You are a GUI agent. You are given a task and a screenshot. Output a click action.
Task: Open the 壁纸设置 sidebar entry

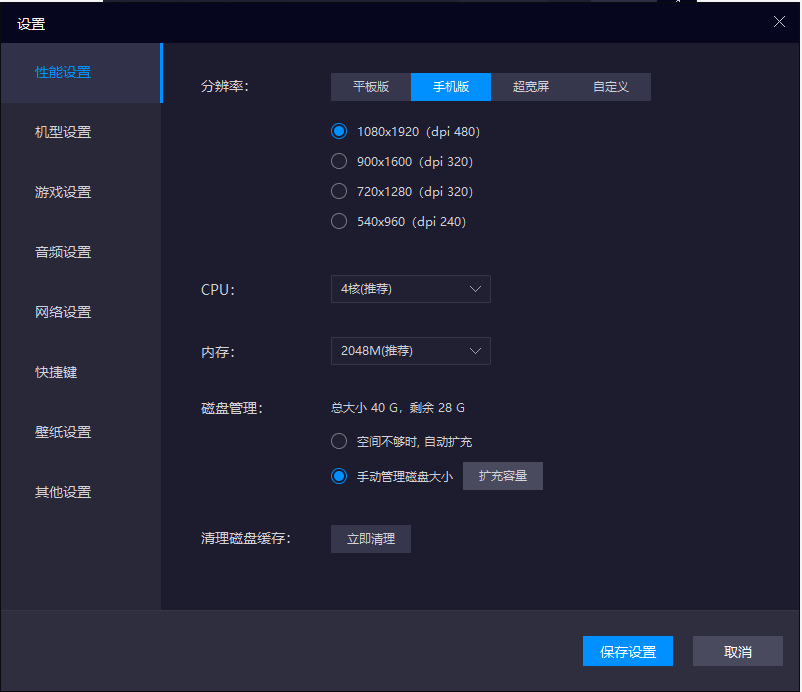point(63,432)
